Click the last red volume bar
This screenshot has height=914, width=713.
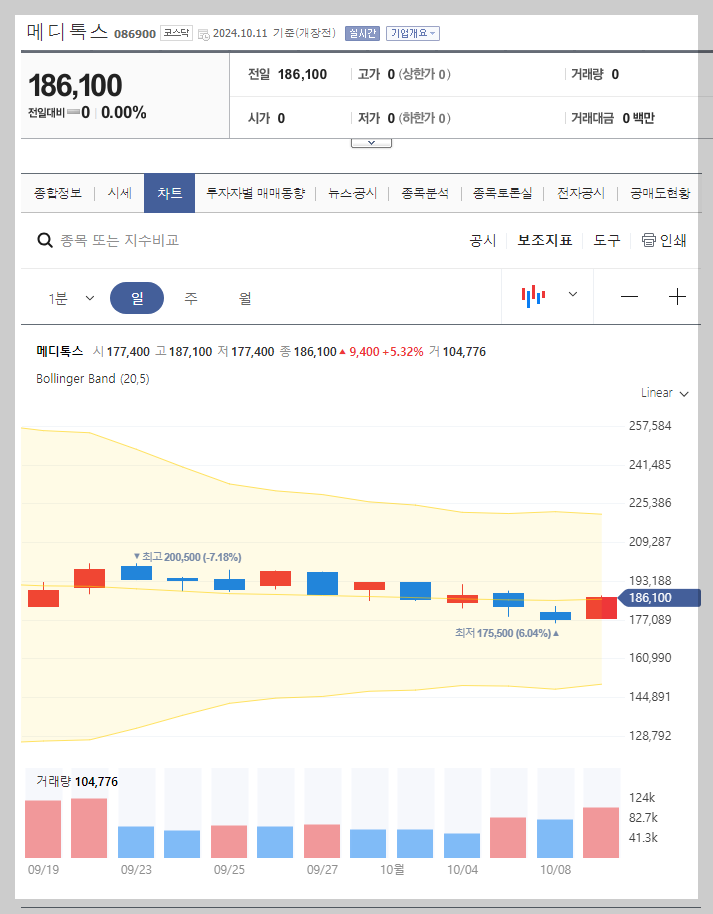600,832
